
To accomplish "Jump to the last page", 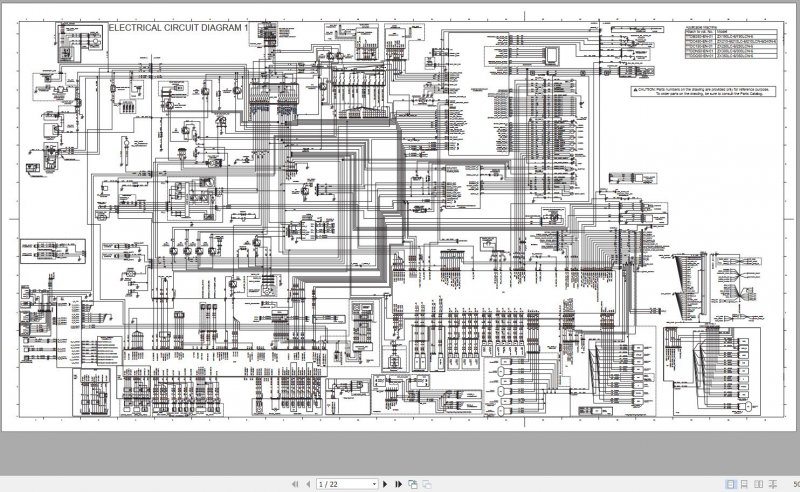I will click(398, 484).
